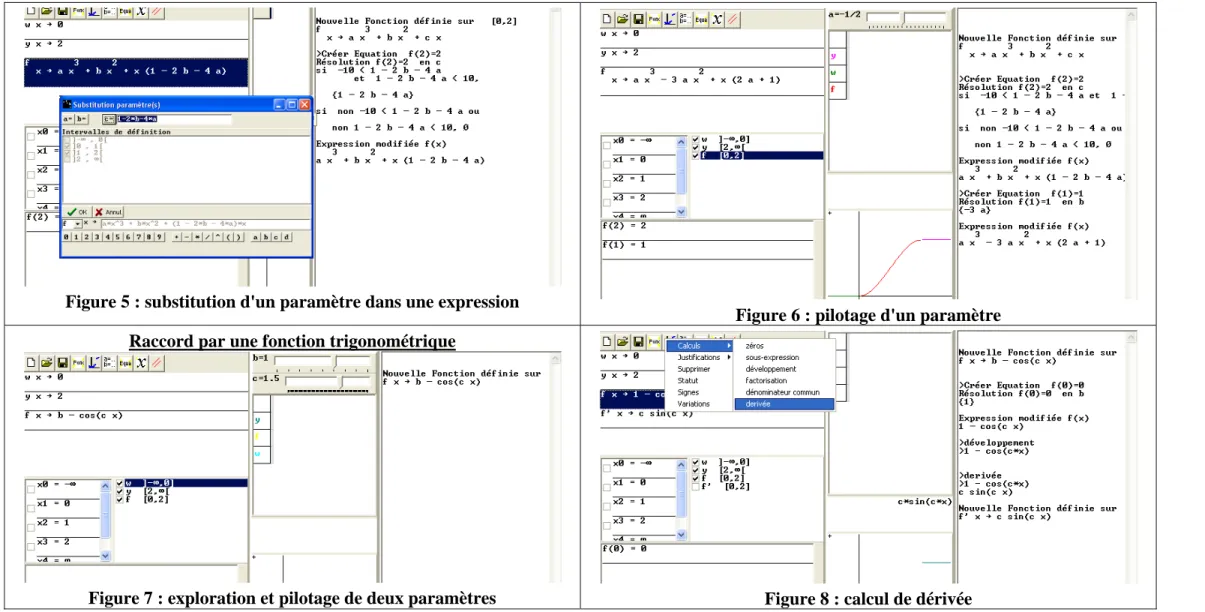This screenshot has height=612, width=1205.
Task: Tick x0 = -∞ checkbox in Figure 6
Action: pos(607,146)
